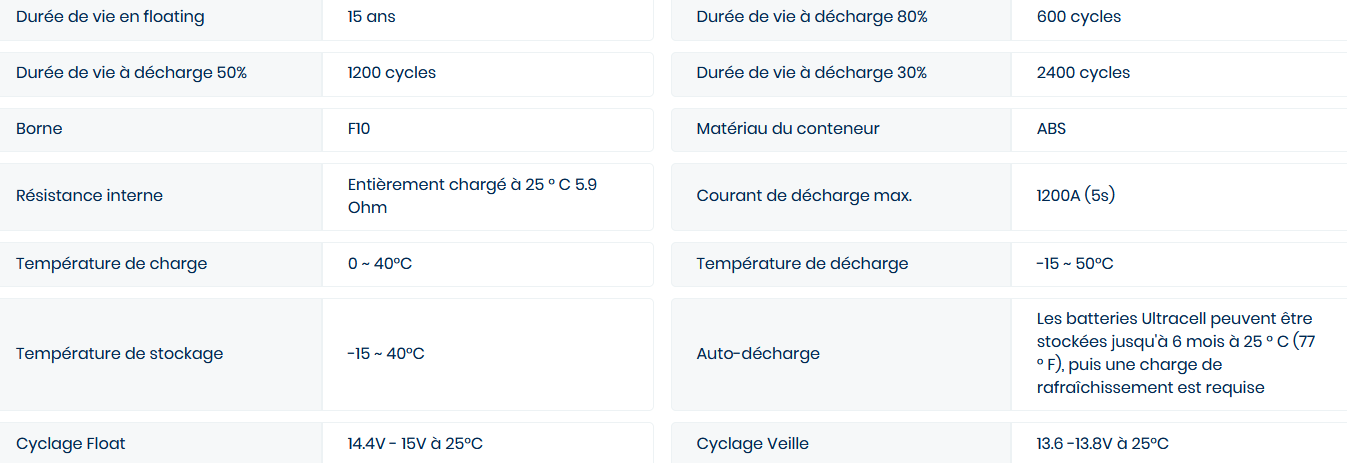
Task: Click the 'Auto-décharge' row label
Action: 758,354
